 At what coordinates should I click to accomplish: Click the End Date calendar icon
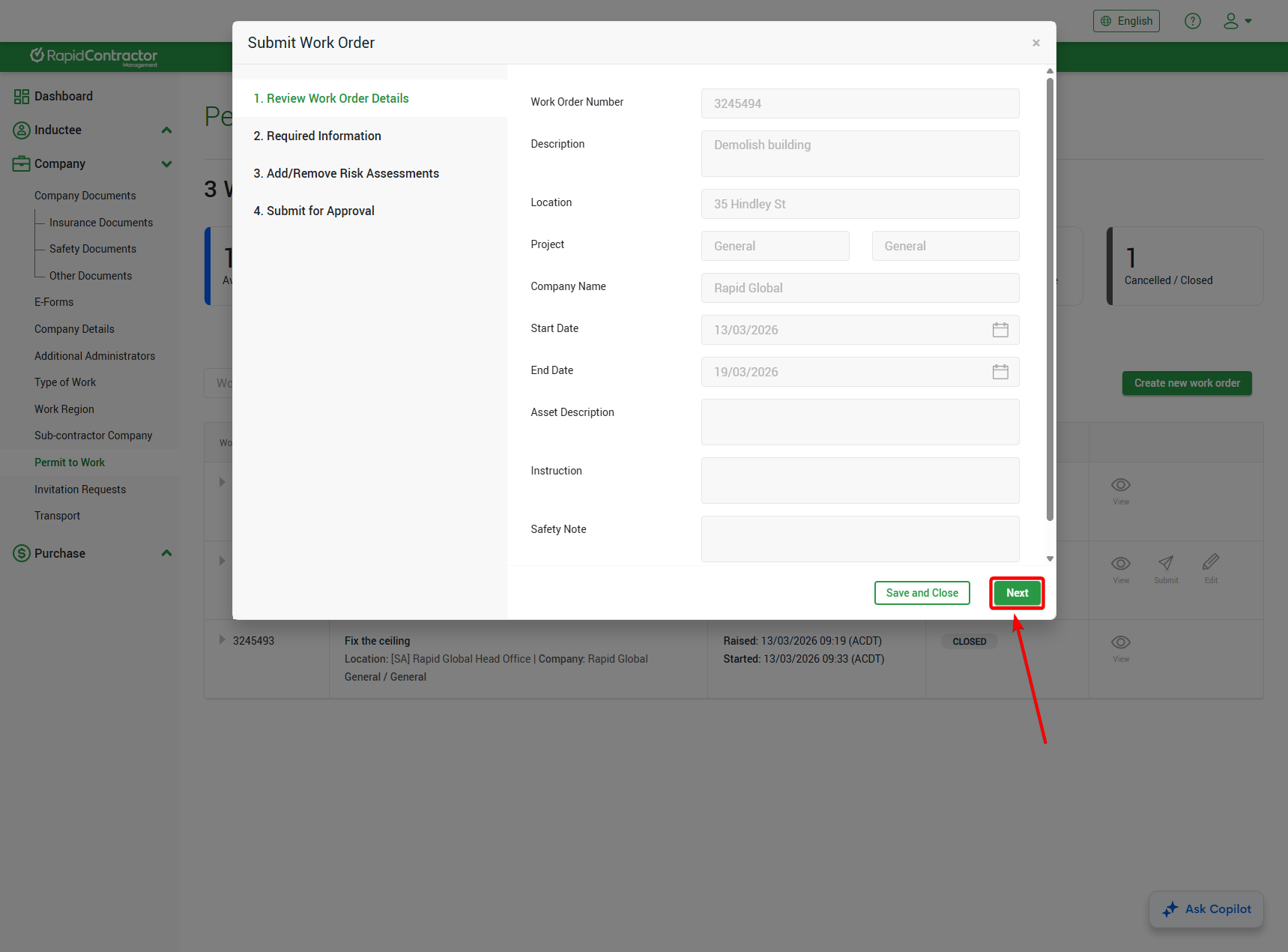point(1000,372)
